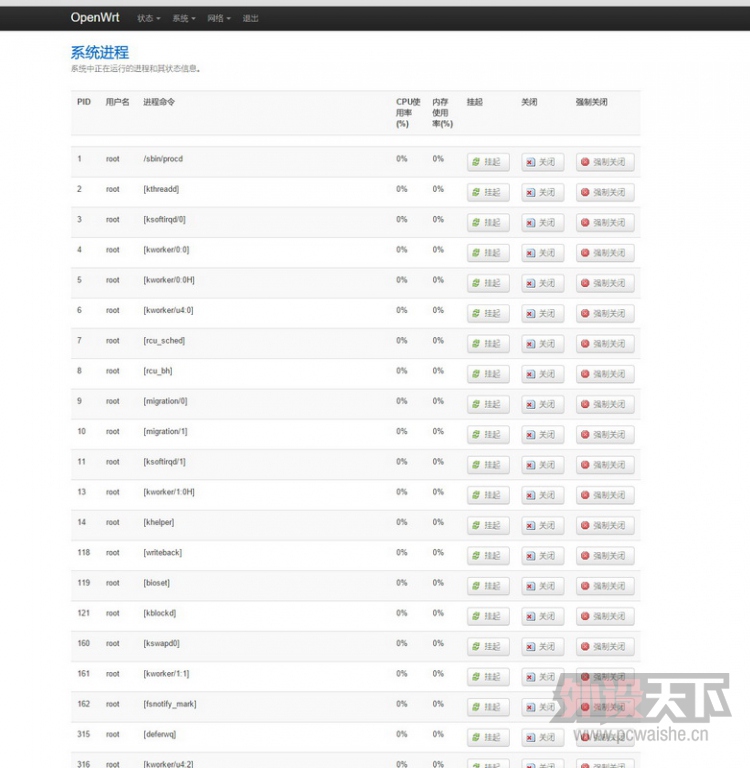Screen dimensions: 750x768
Task: Click red X close icon for [migration/1]
Action: pyautogui.click(x=530, y=435)
